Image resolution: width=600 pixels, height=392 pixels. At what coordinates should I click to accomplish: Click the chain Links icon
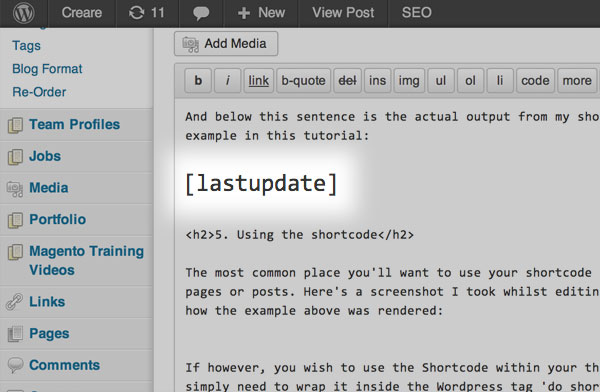pyautogui.click(x=15, y=302)
